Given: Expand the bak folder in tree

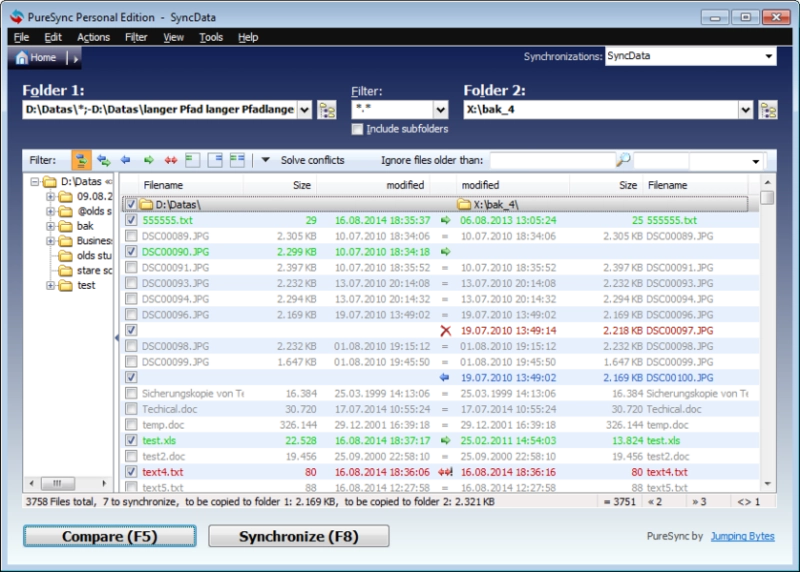Looking at the screenshot, I should 50,226.
